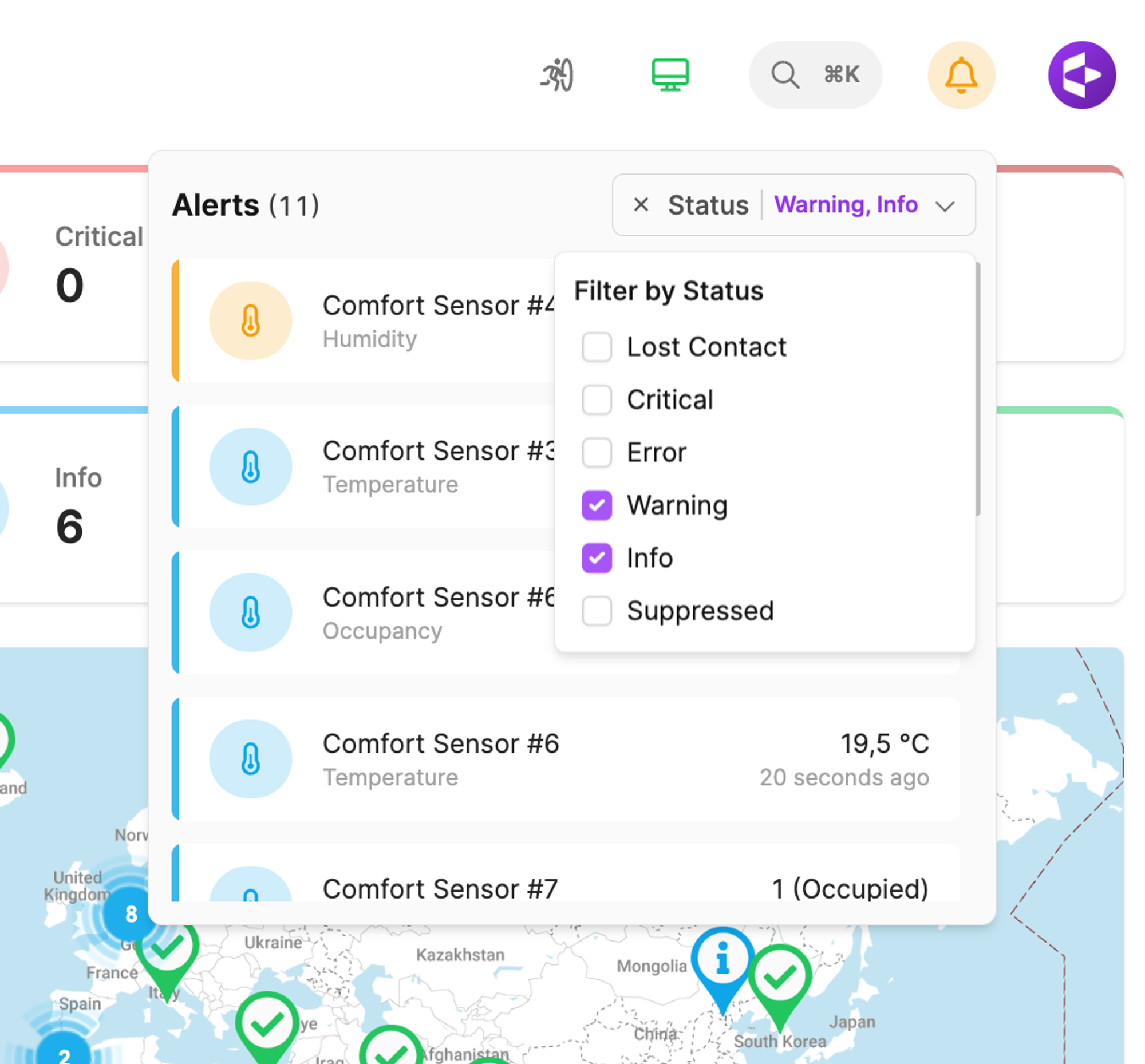Collapse the Status filter chevron
This screenshot has height=1064, width=1145.
coord(945,205)
